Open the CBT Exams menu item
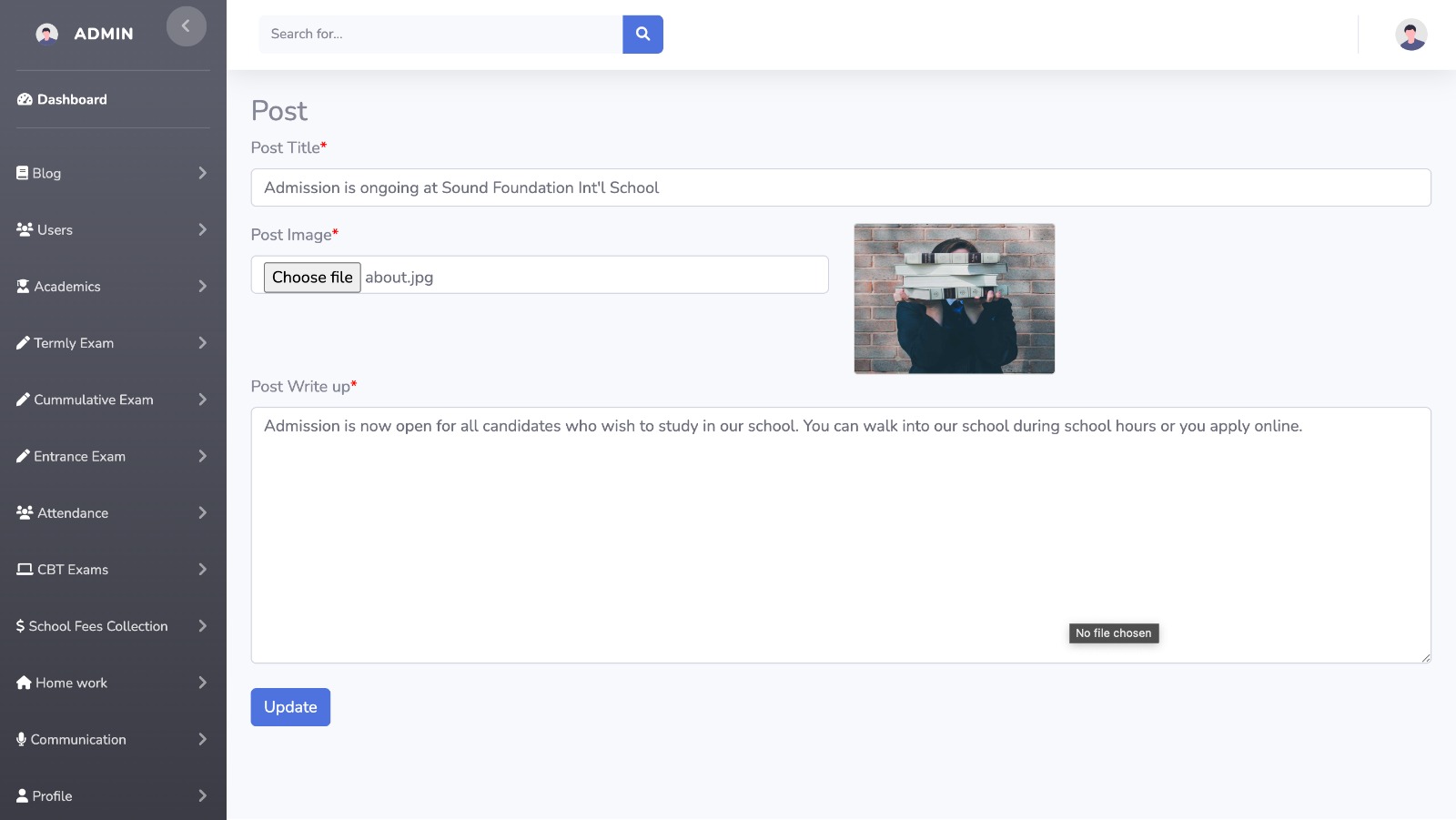The width and height of the screenshot is (1456, 820). coord(113,569)
